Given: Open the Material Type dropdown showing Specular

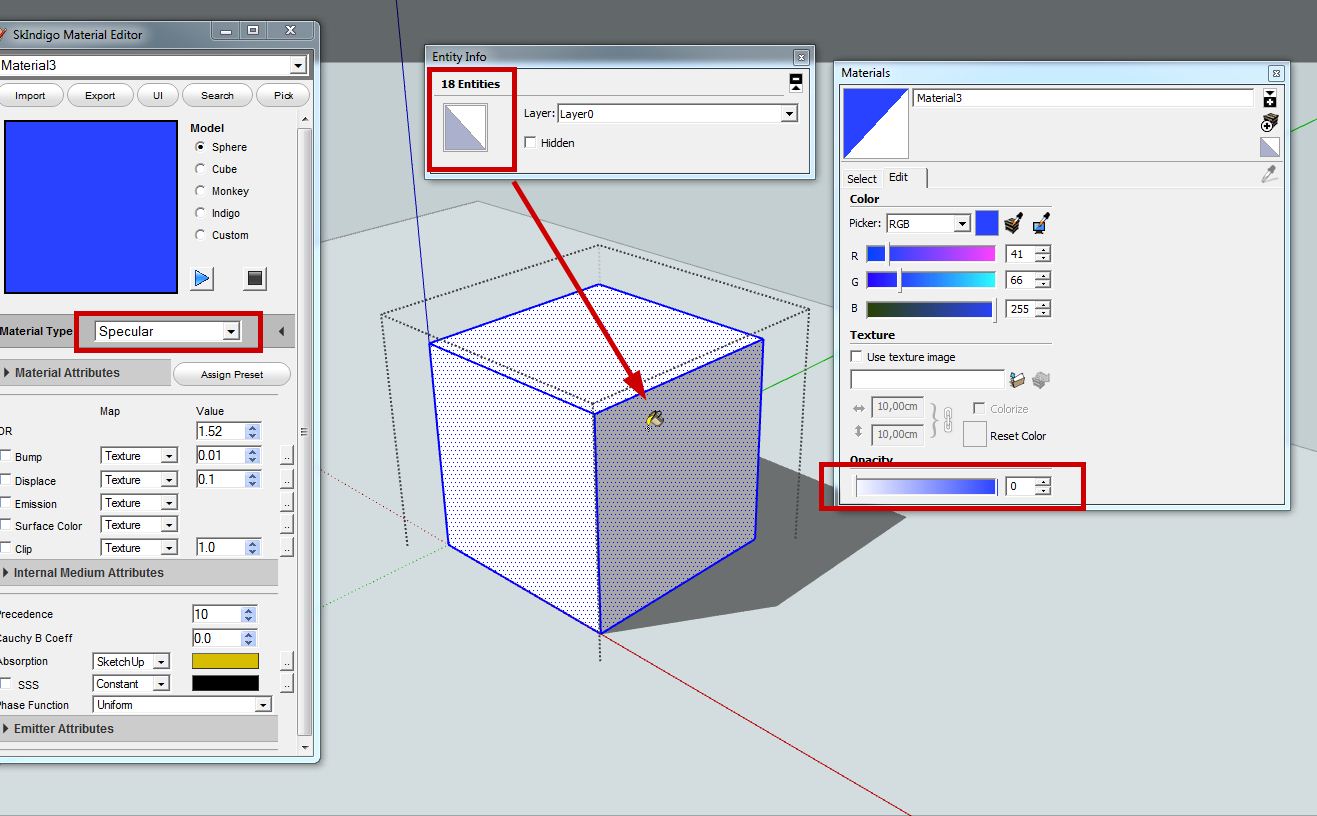Looking at the screenshot, I should (x=231, y=331).
